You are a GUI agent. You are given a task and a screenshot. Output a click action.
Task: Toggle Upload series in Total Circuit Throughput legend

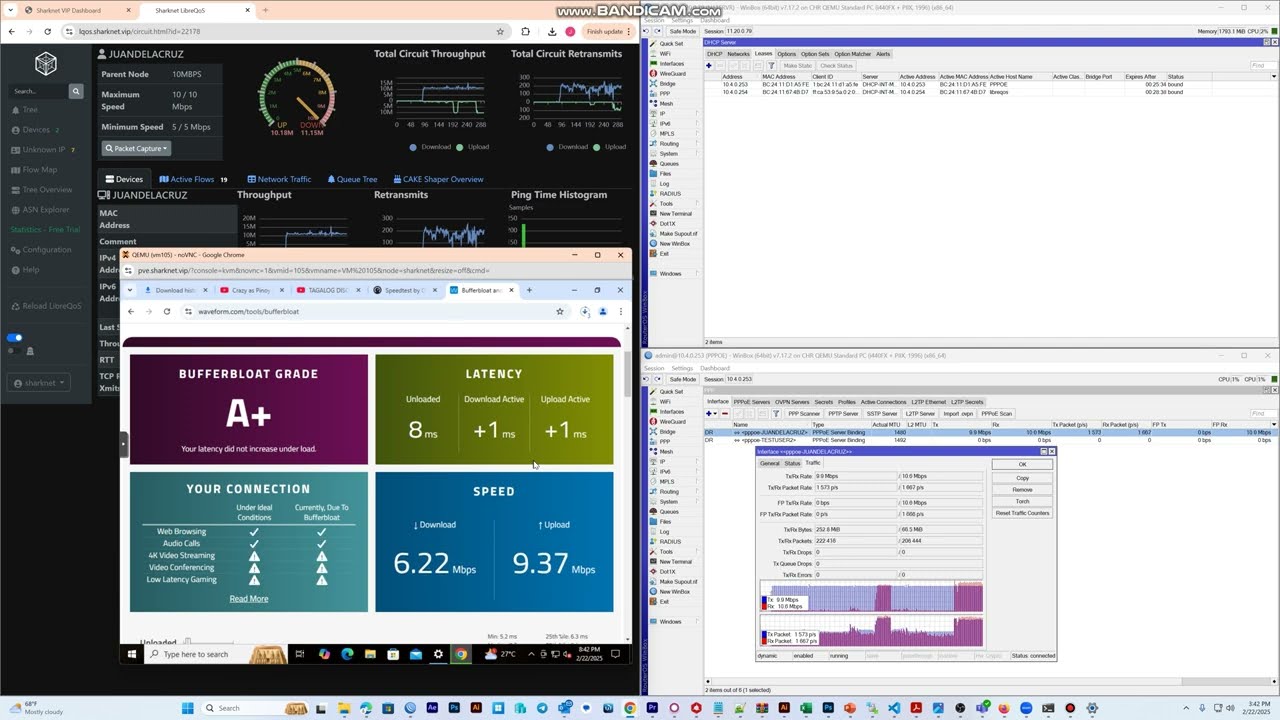point(472,147)
